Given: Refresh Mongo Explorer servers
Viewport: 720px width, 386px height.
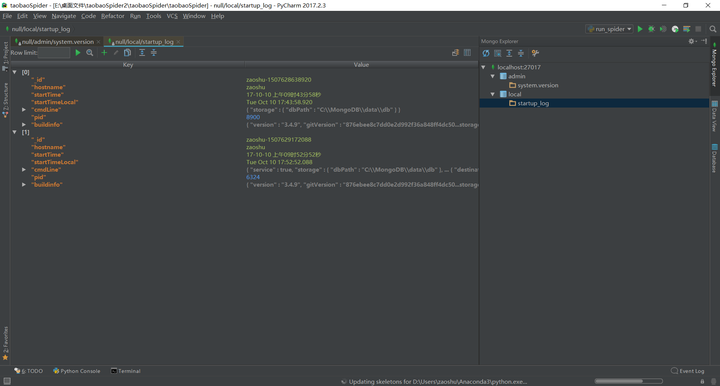Looking at the screenshot, I should 486,53.
